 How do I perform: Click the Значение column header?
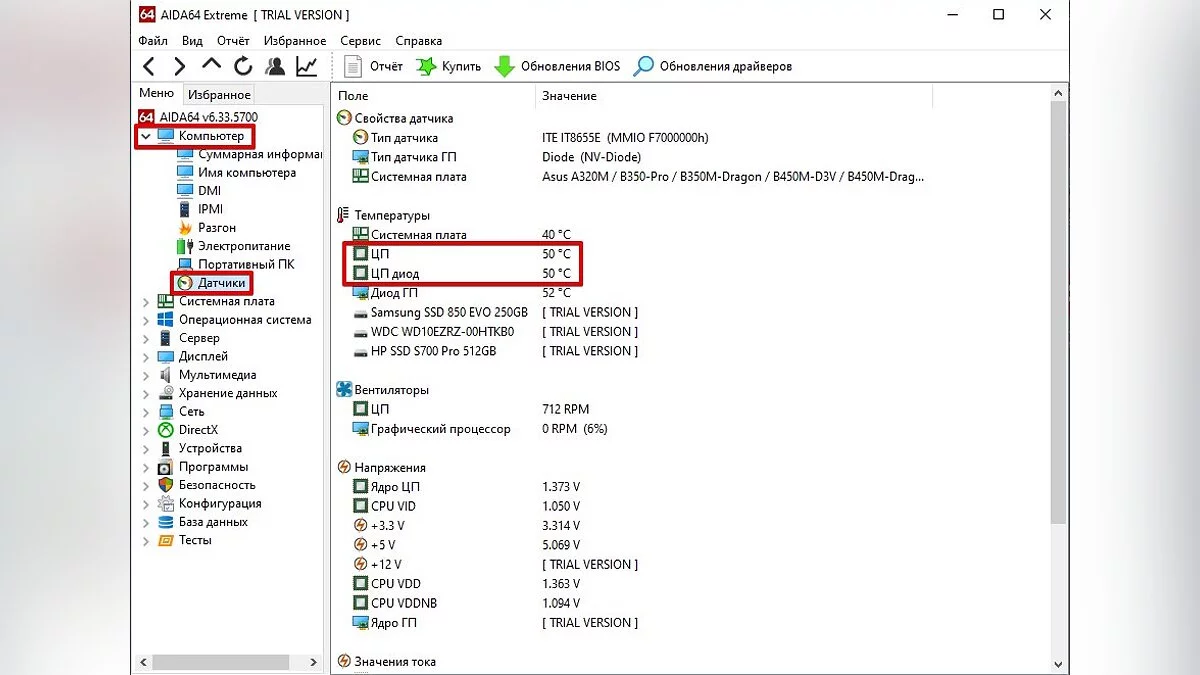569,96
